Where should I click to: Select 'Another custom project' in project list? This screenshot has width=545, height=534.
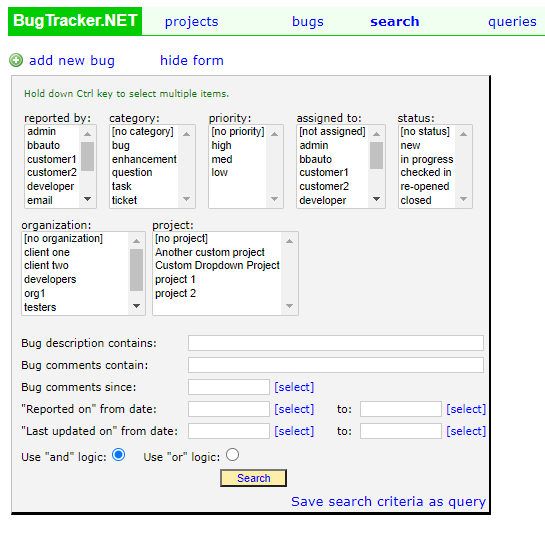click(218, 252)
